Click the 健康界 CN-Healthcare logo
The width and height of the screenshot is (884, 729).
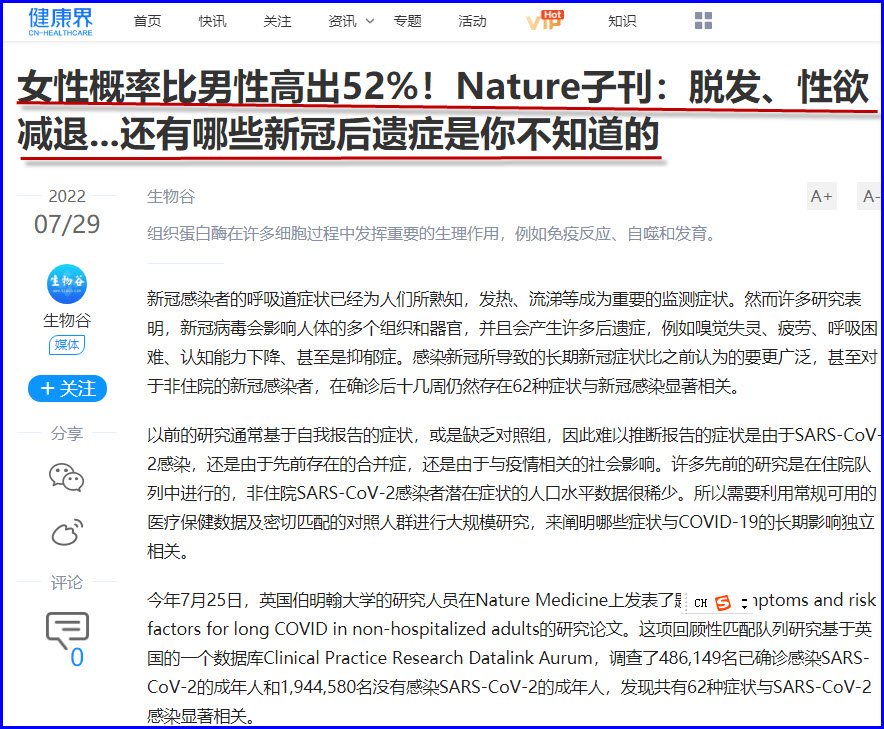59,21
